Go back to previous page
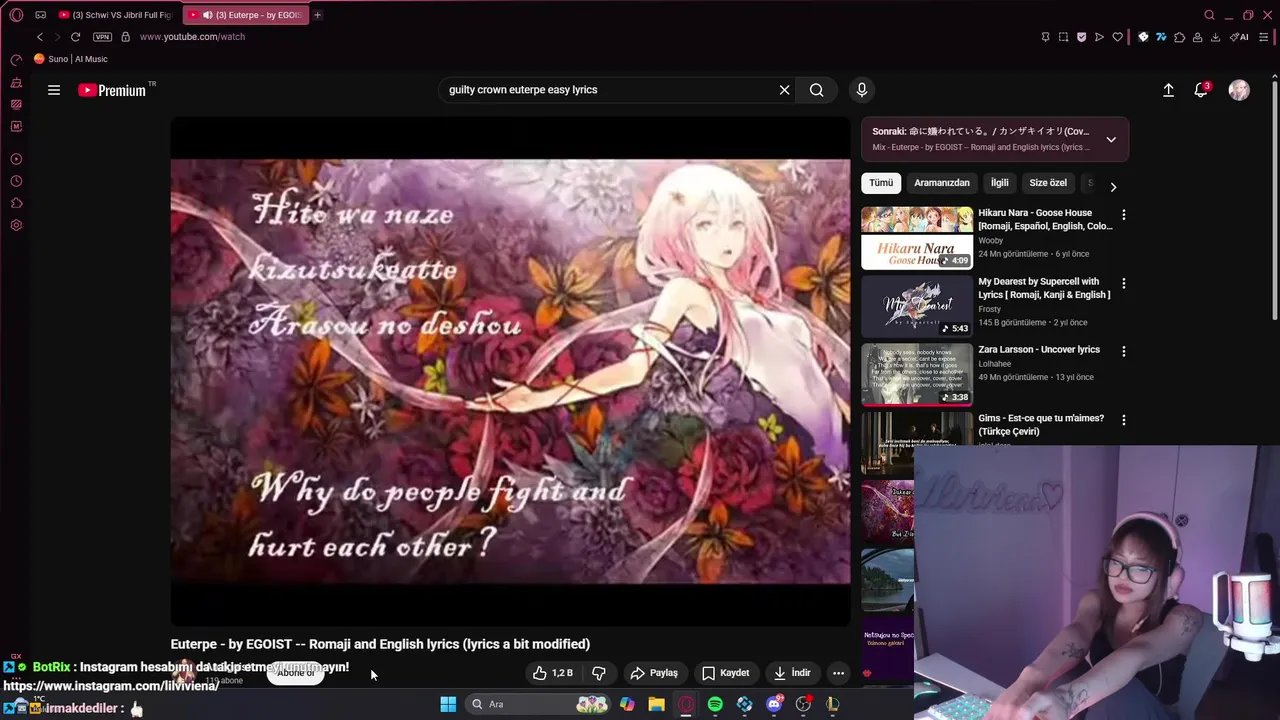1280x720 pixels. tap(40, 37)
